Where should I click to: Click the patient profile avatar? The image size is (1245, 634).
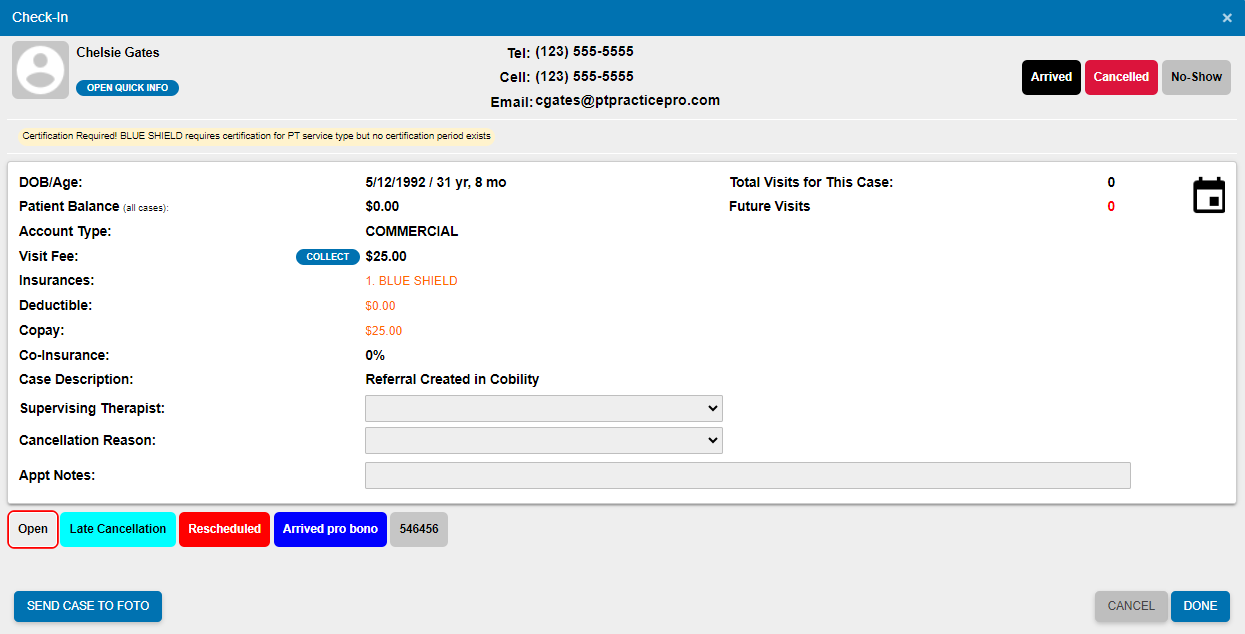pos(39,69)
